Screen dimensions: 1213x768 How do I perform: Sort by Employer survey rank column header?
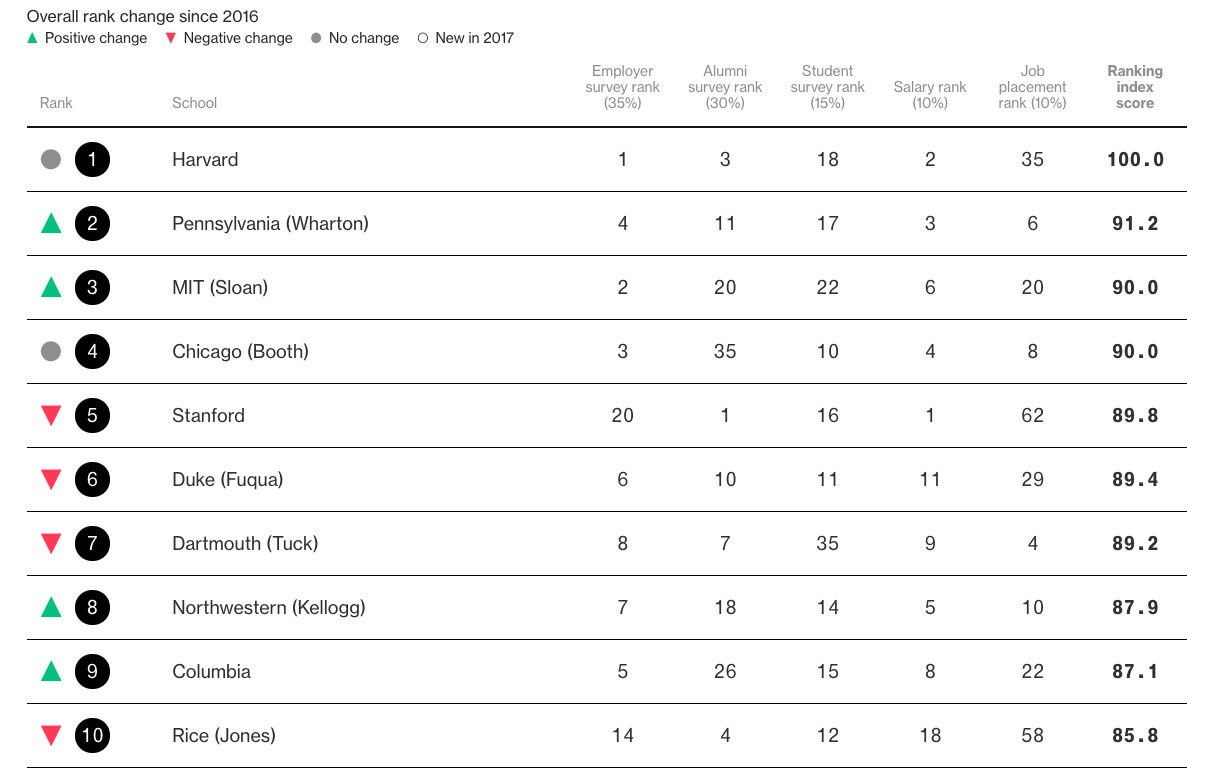tap(622, 87)
